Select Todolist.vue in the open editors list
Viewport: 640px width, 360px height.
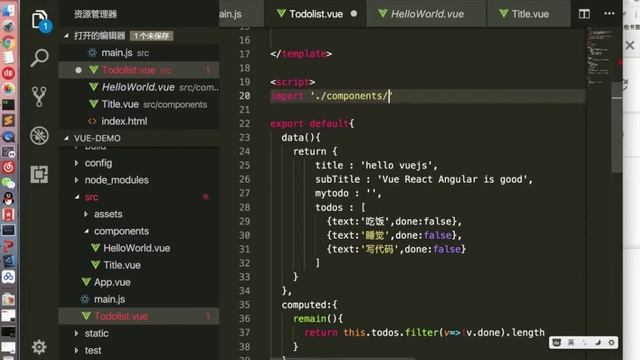click(139, 70)
